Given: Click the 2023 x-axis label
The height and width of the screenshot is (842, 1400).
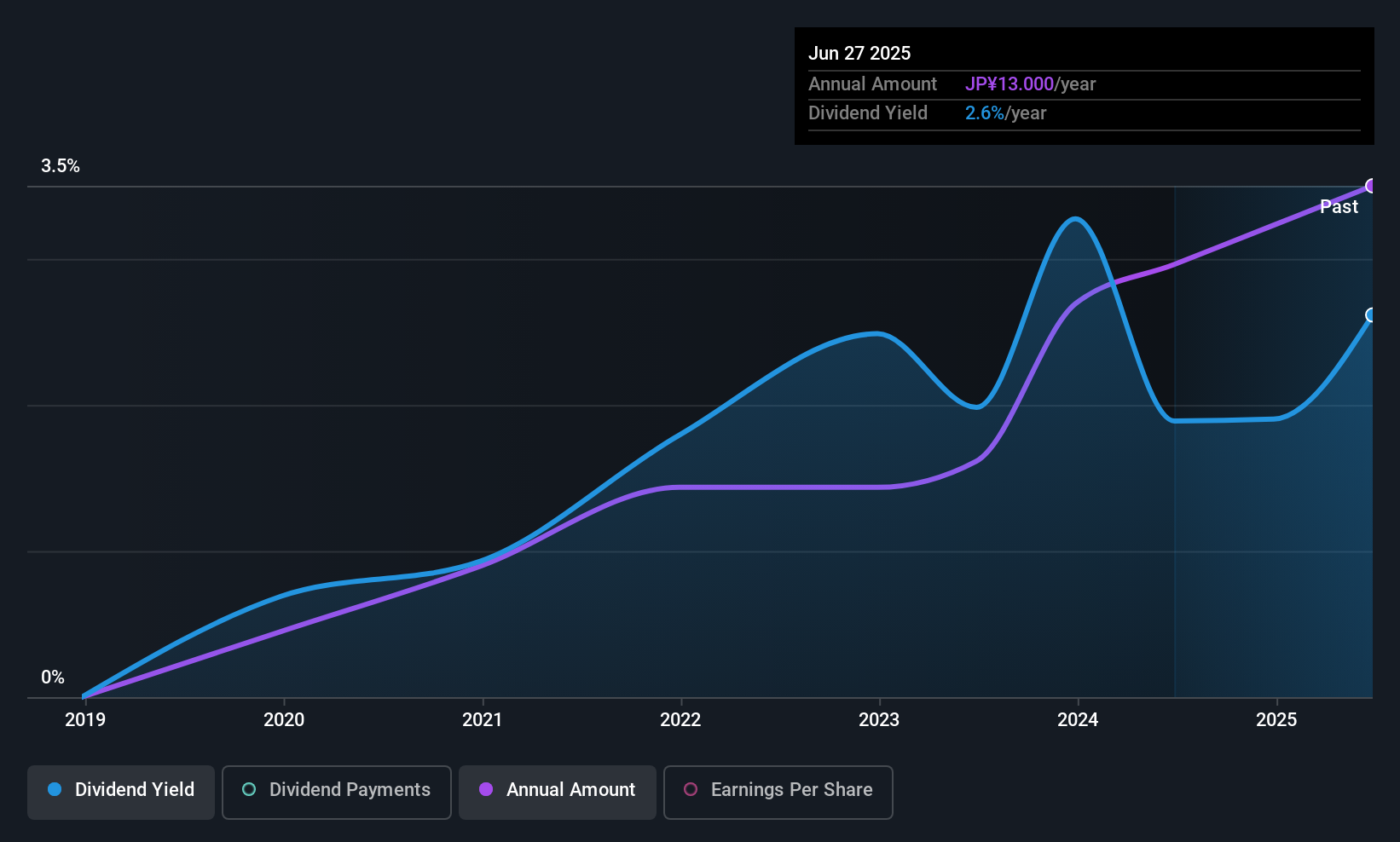Looking at the screenshot, I should coord(879,720).
